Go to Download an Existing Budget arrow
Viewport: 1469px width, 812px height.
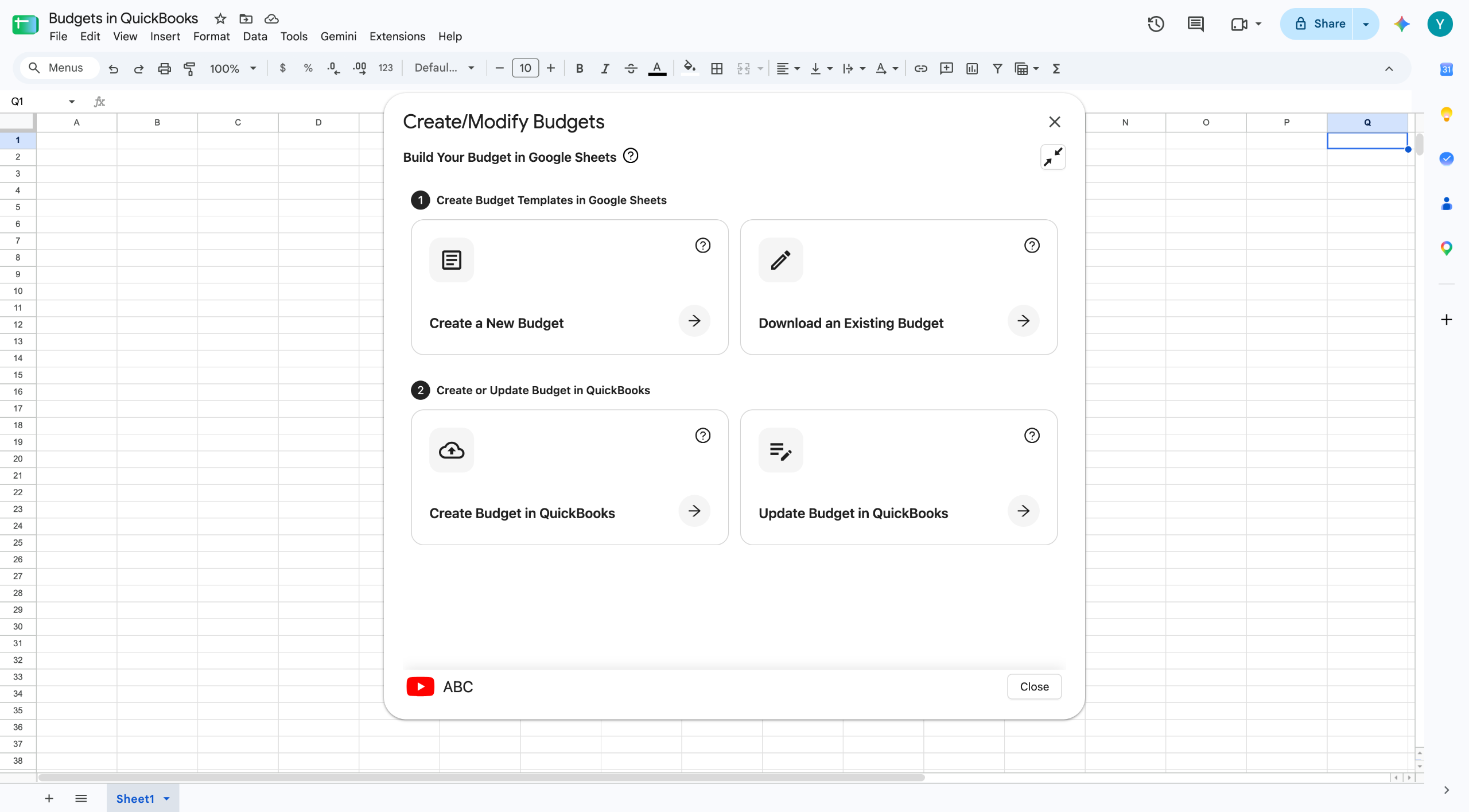pos(1023,321)
